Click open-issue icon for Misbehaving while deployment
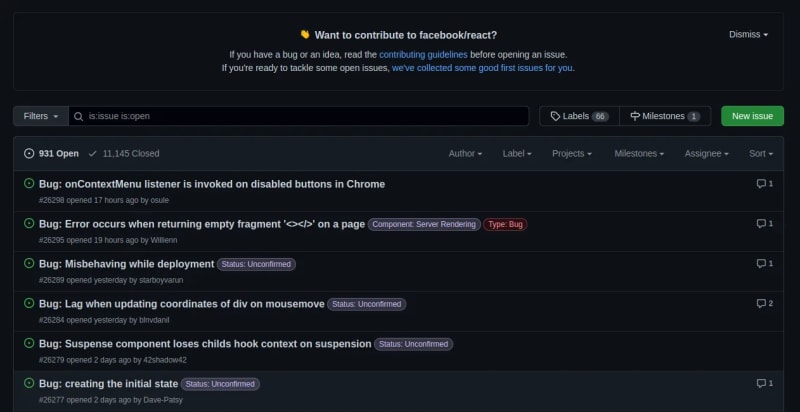The height and width of the screenshot is (412, 800). (x=29, y=263)
